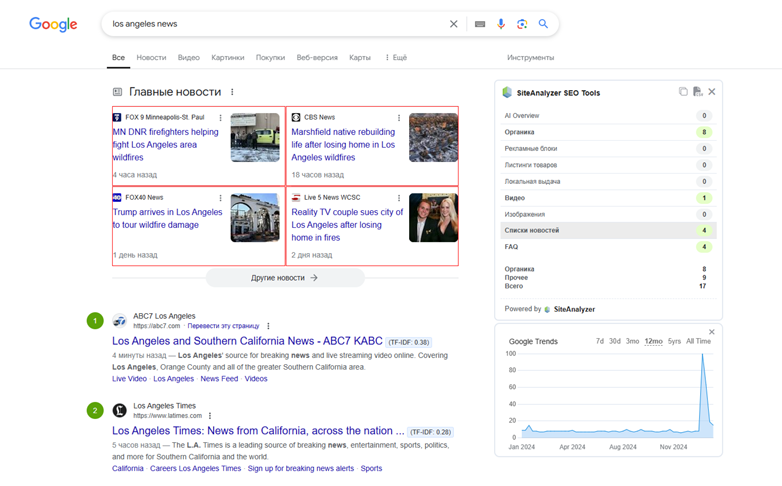Set Google Trends range to All Time

[698, 341]
